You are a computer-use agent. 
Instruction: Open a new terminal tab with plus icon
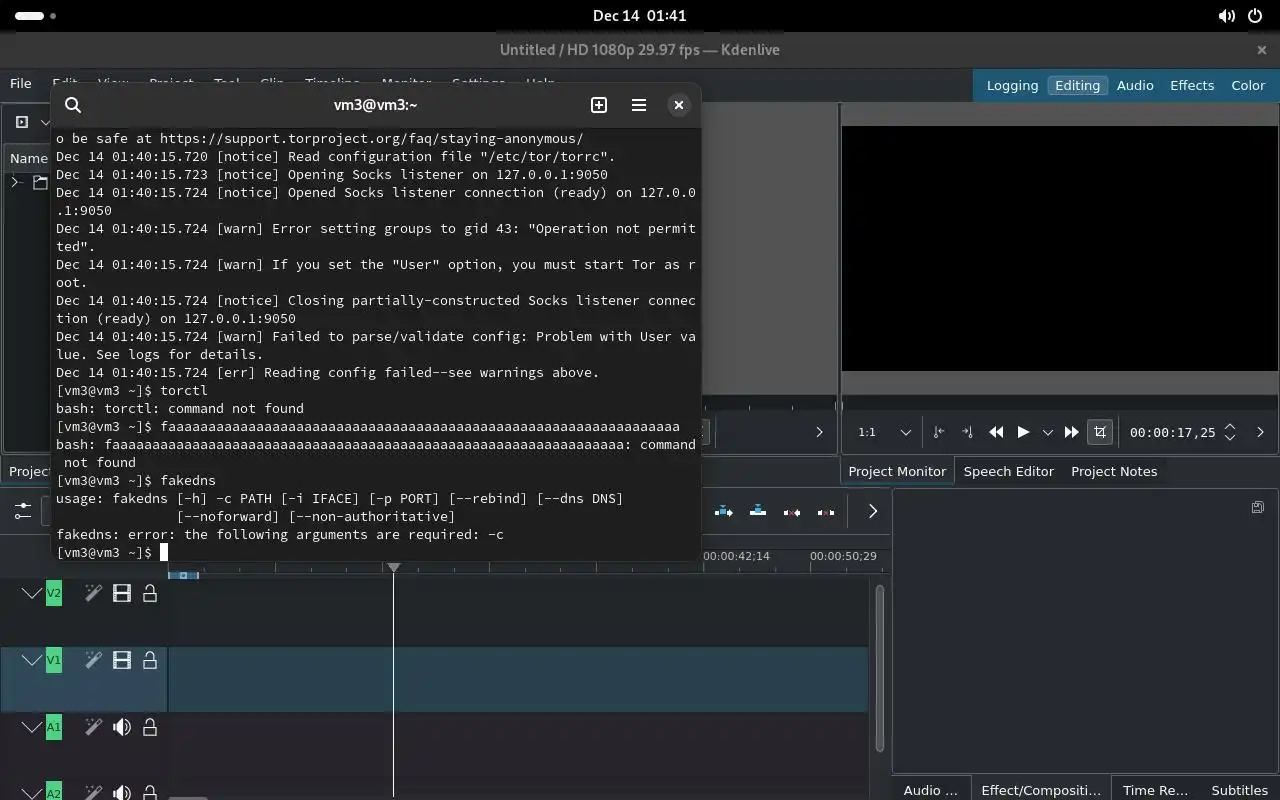tap(599, 105)
